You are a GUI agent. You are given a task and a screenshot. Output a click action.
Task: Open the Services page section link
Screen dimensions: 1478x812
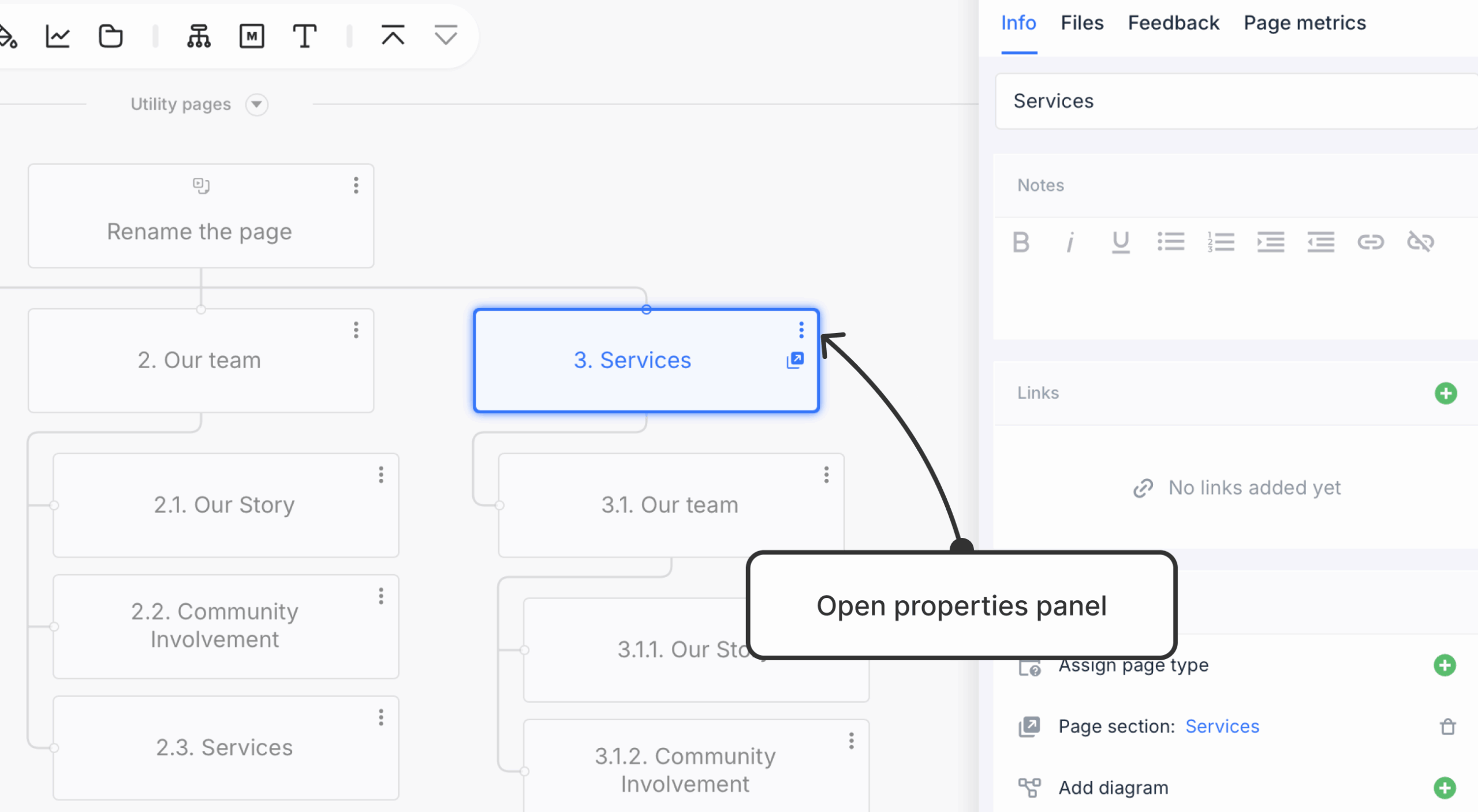[x=1222, y=727]
